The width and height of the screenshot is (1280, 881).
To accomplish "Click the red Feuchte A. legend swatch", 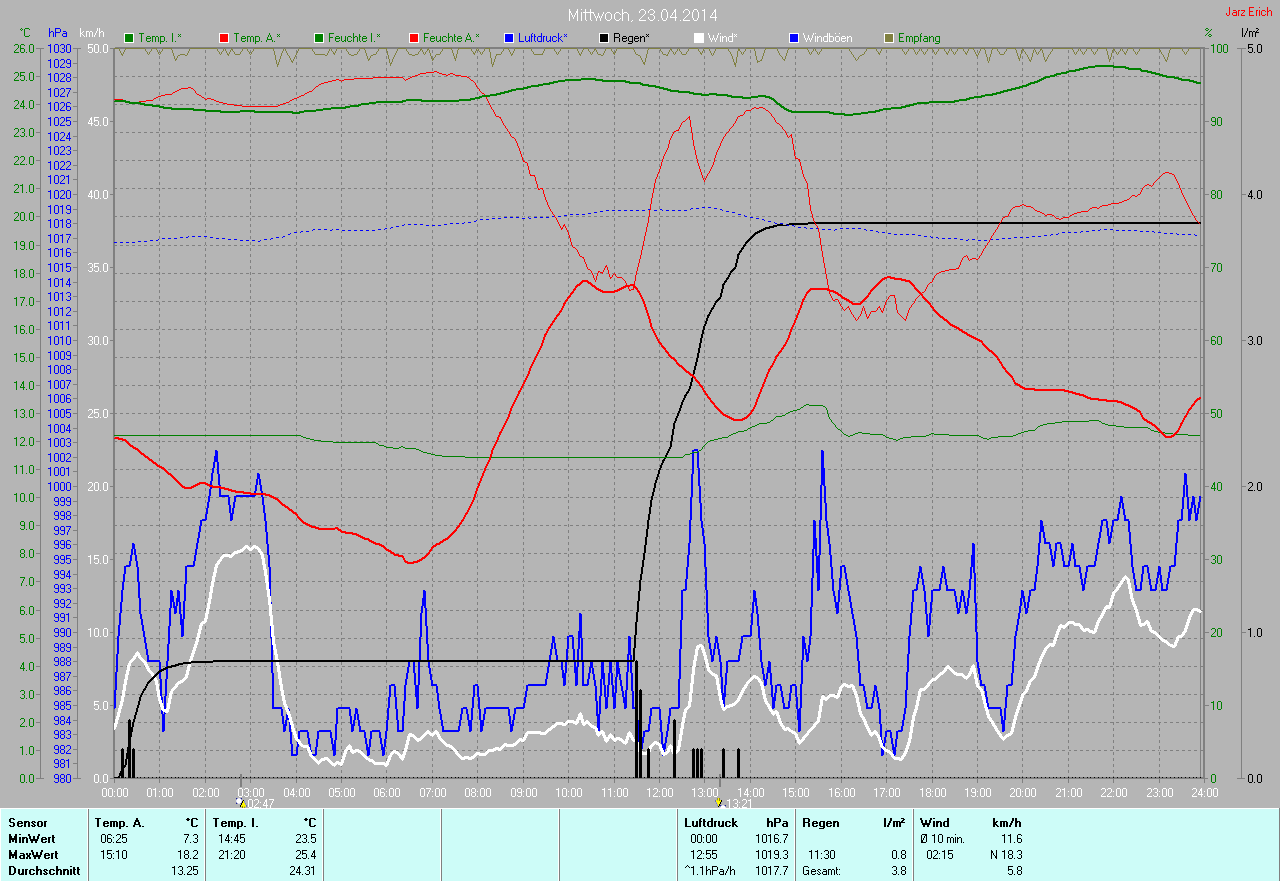I will tap(412, 38).
